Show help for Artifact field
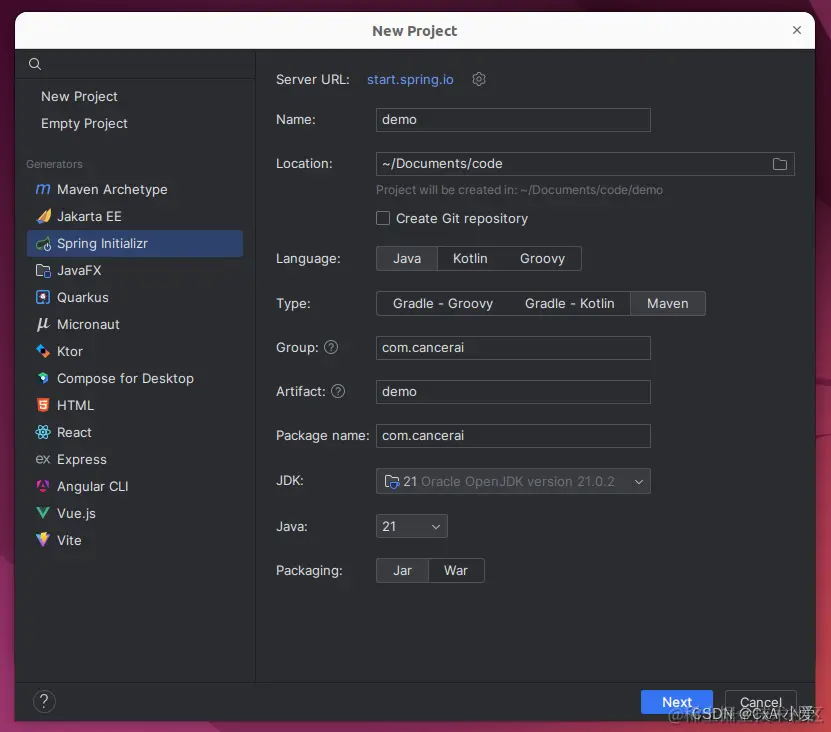The height and width of the screenshot is (732, 831). (338, 392)
